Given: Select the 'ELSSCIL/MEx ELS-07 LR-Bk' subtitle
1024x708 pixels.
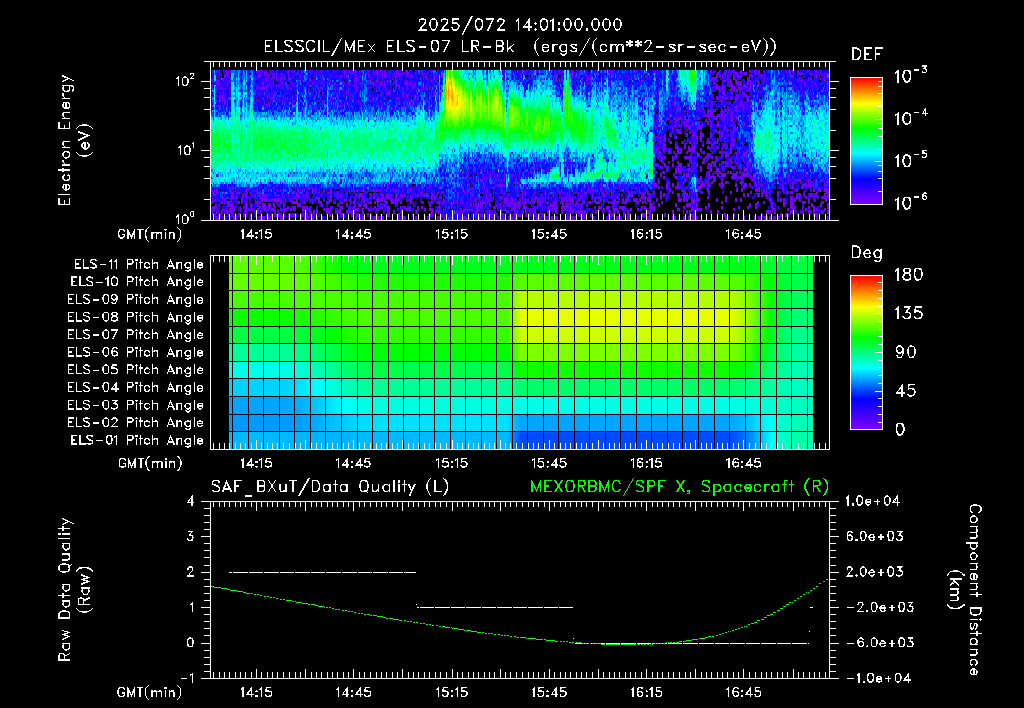Looking at the screenshot, I should pyautogui.click(x=389, y=47).
